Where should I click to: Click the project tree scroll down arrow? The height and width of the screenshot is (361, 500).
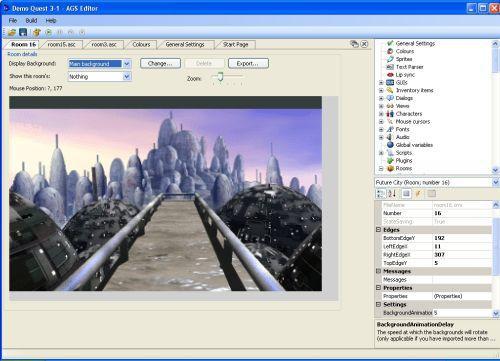495,170
